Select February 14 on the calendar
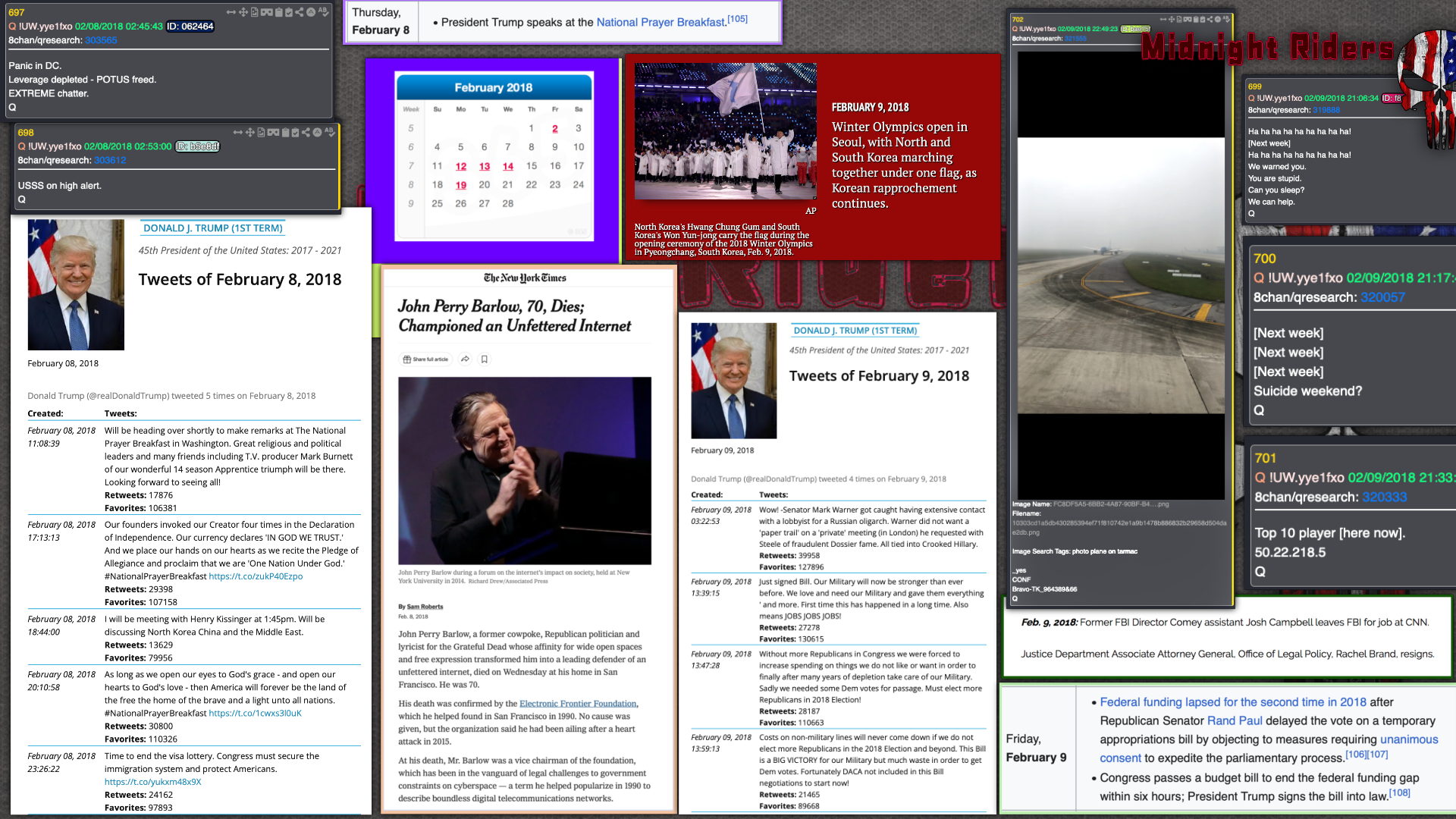 [508, 166]
